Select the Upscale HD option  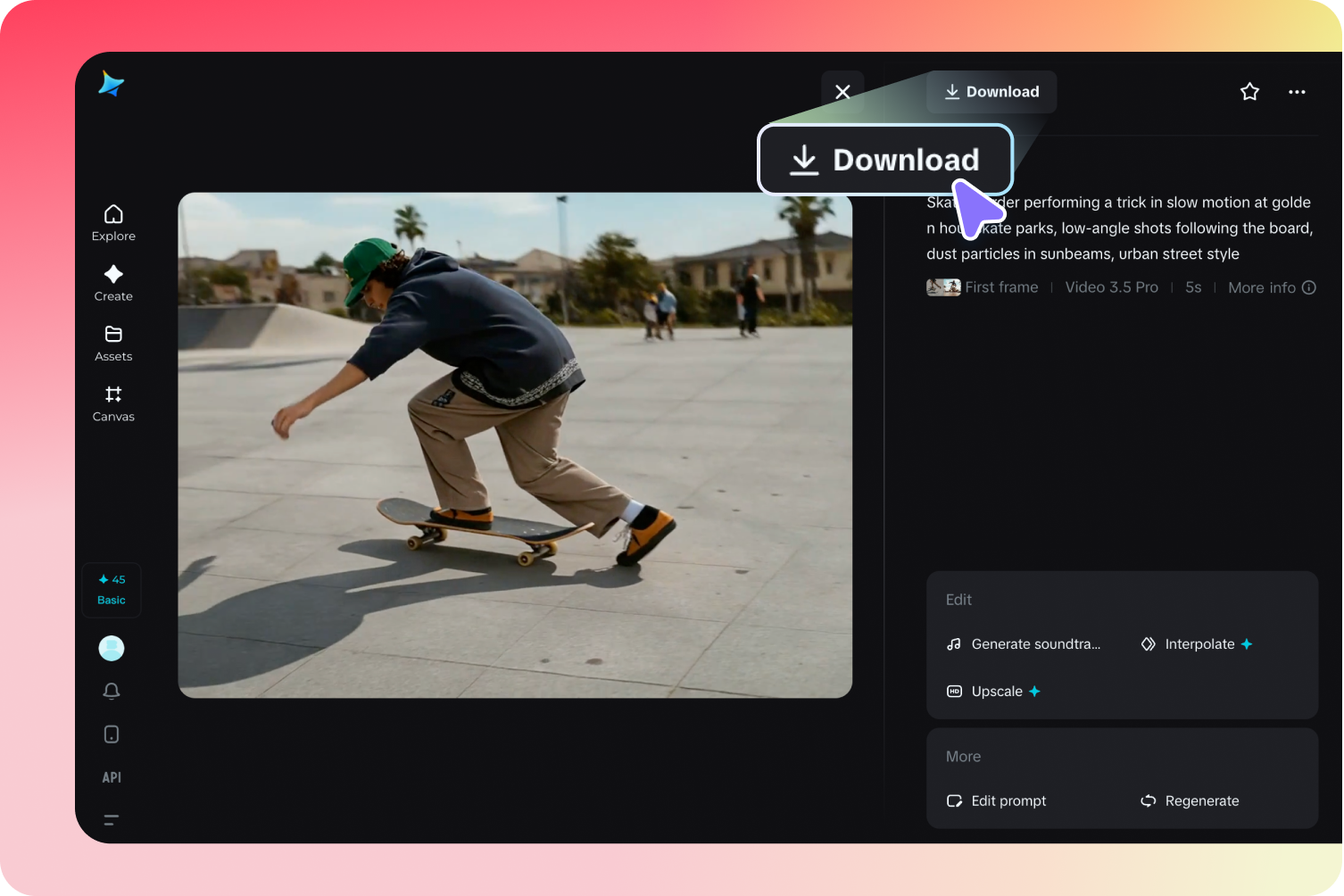point(991,691)
